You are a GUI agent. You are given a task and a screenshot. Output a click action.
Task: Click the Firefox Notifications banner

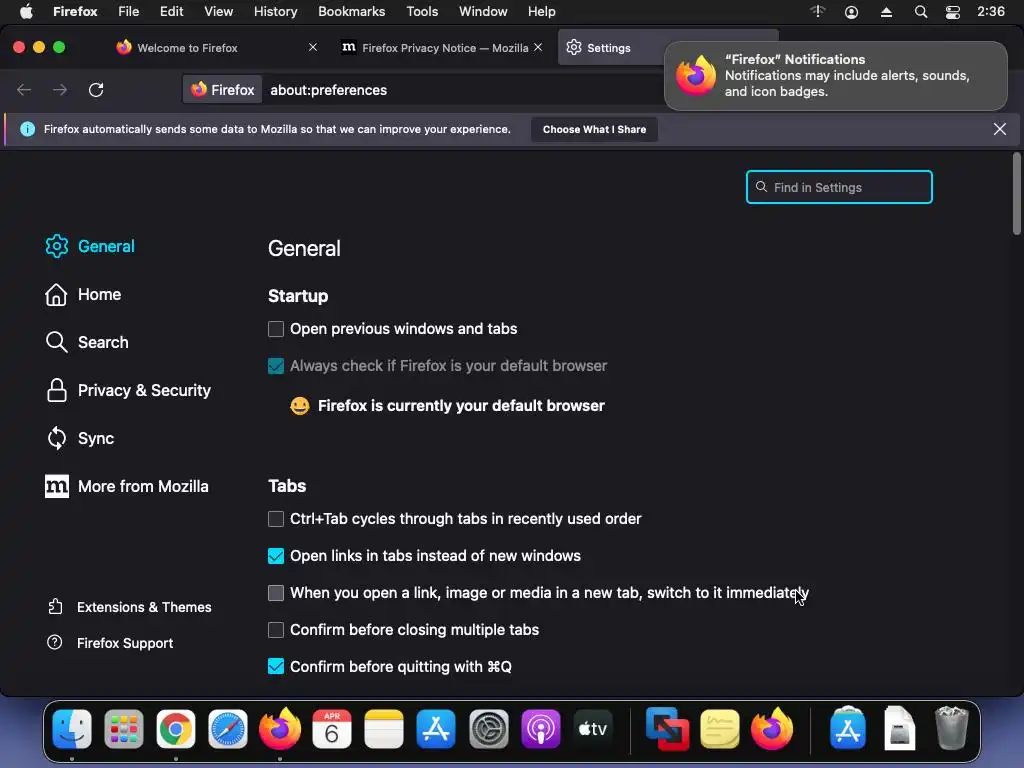coord(835,76)
